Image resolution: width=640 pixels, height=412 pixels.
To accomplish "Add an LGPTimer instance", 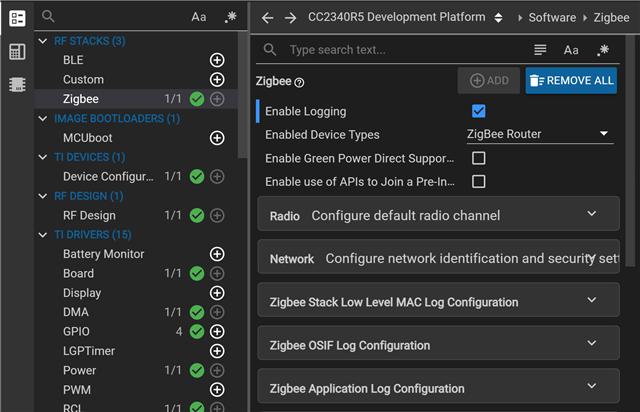I will pos(217,351).
